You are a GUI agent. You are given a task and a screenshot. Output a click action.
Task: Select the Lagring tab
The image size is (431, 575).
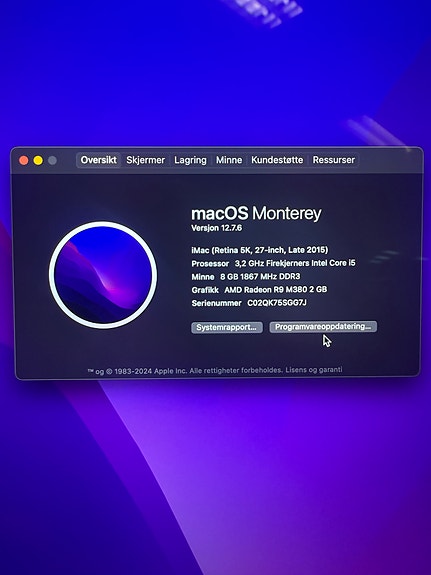coord(190,160)
